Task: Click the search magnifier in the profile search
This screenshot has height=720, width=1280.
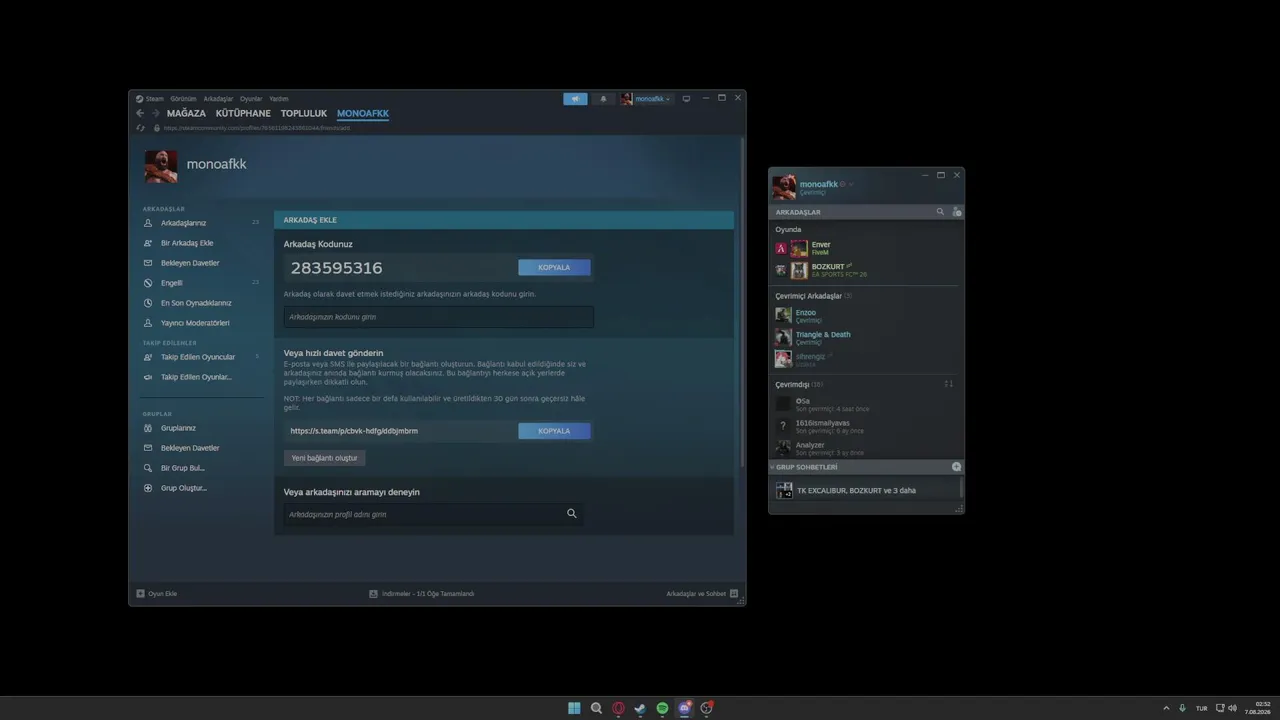Action: click(x=572, y=514)
